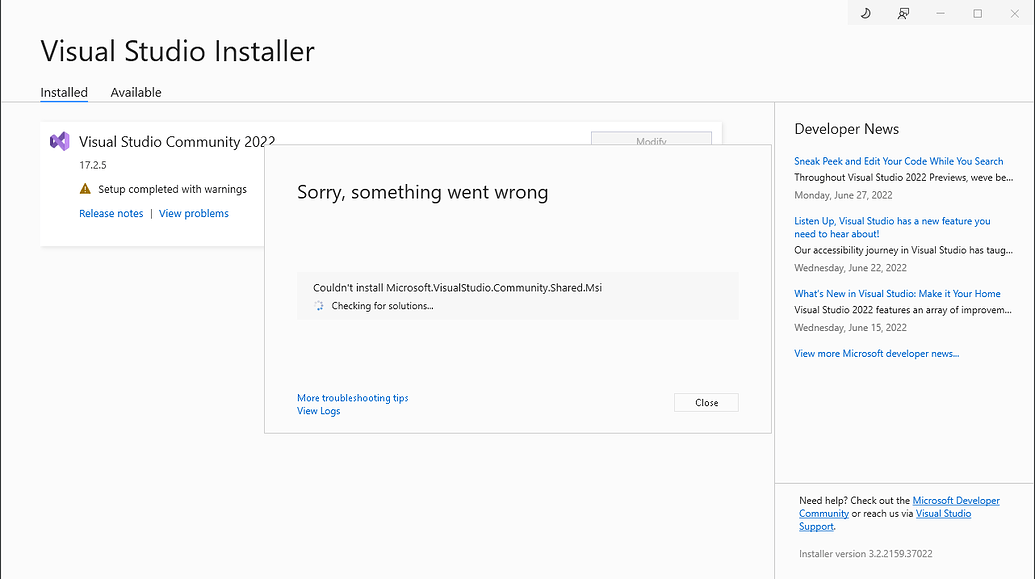1035x579 pixels.
Task: Click the Visual Studio Community product logo
Action: tap(60, 141)
